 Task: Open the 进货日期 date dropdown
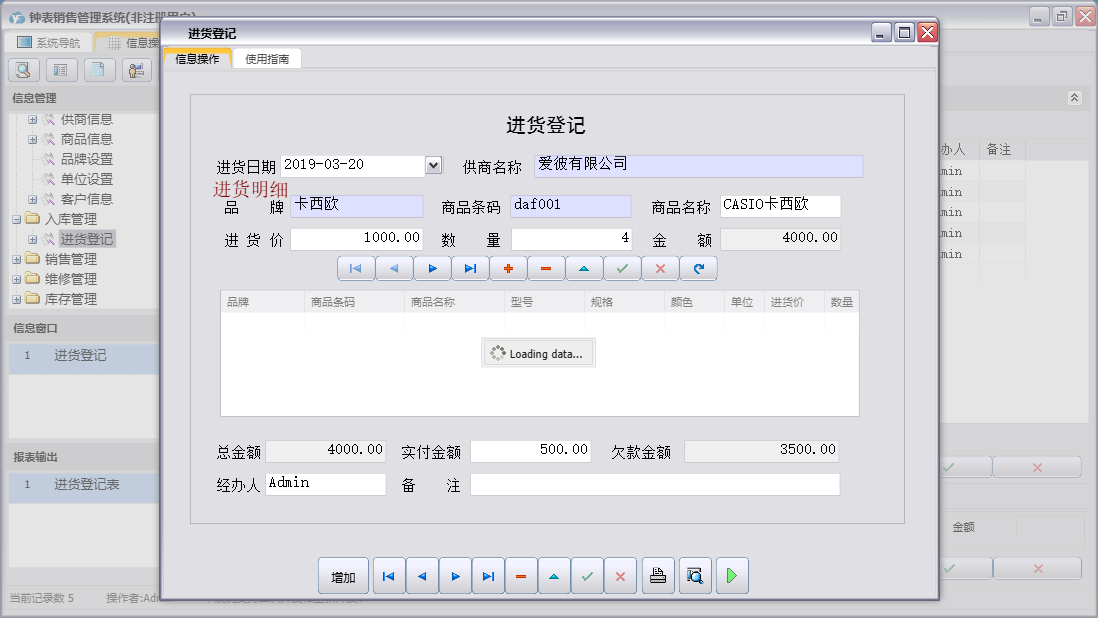click(433, 165)
